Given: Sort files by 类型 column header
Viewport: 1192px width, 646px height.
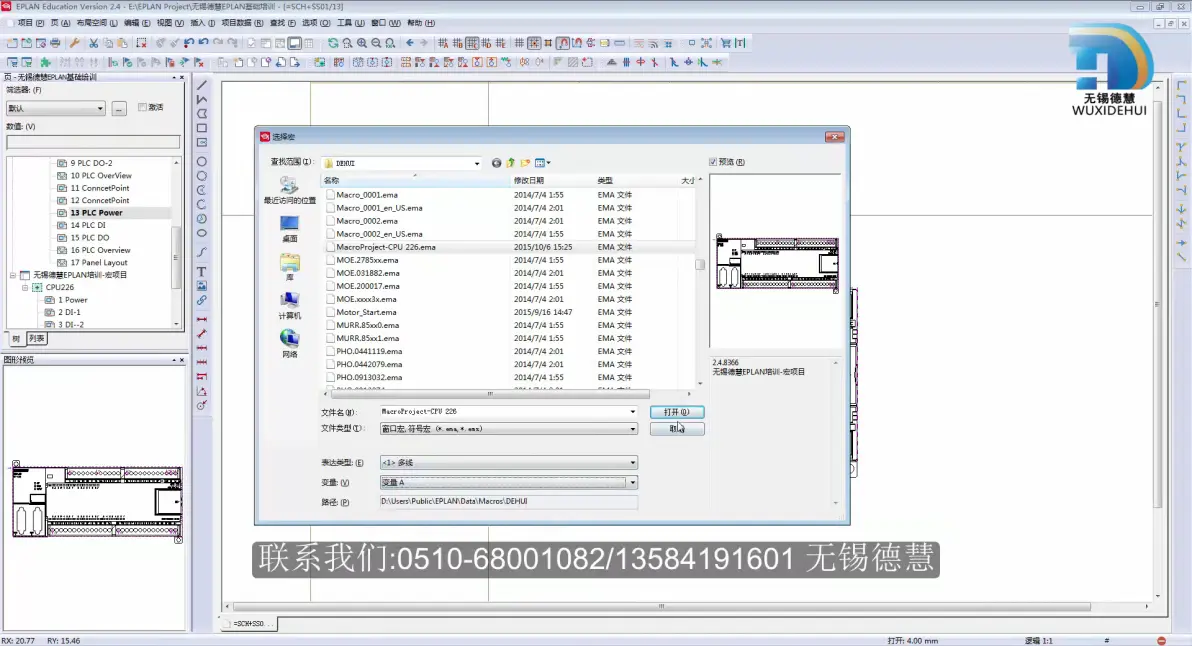Looking at the screenshot, I should [x=636, y=181].
